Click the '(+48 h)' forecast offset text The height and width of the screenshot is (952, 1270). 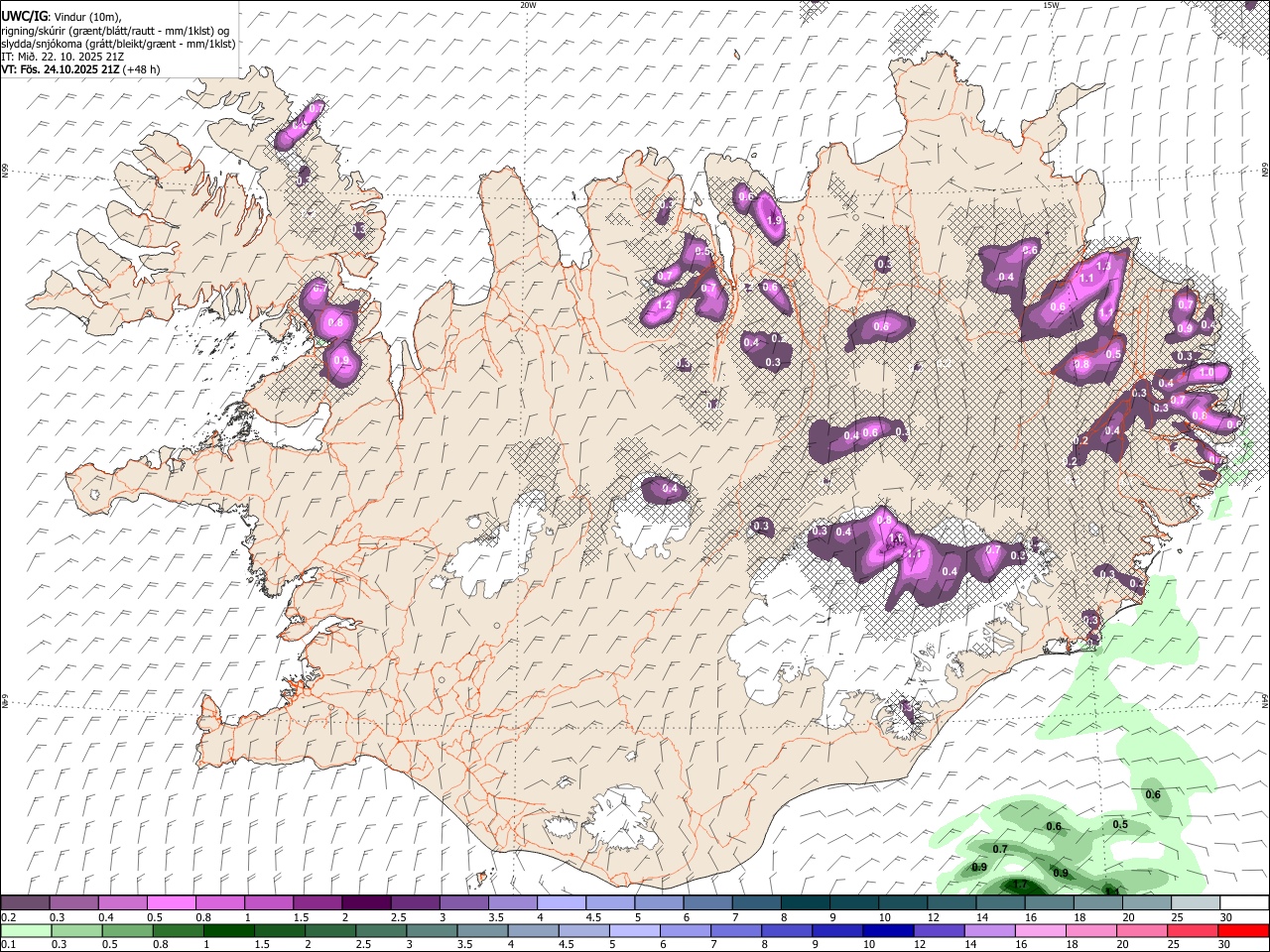click(x=141, y=69)
